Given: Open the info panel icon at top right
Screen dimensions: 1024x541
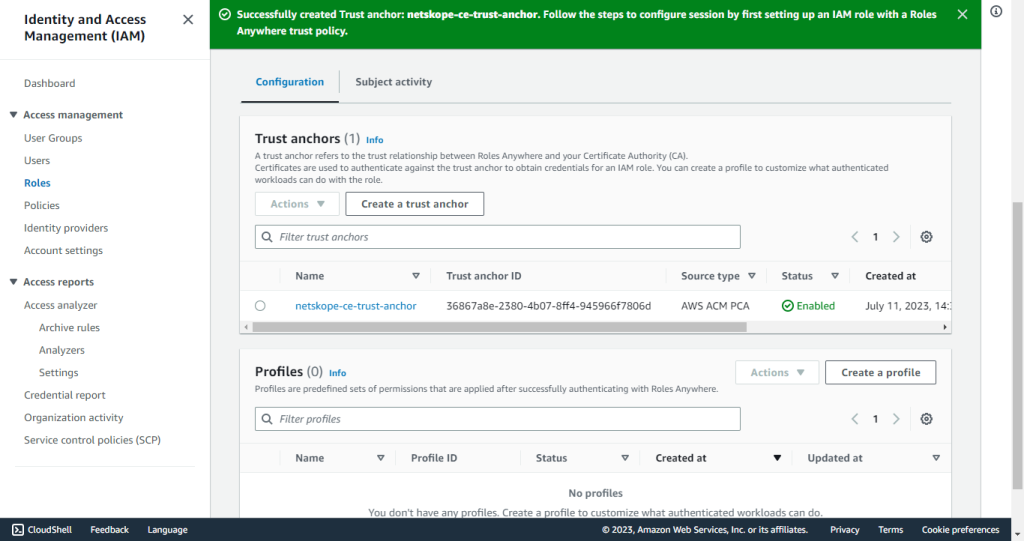Looking at the screenshot, I should (996, 11).
